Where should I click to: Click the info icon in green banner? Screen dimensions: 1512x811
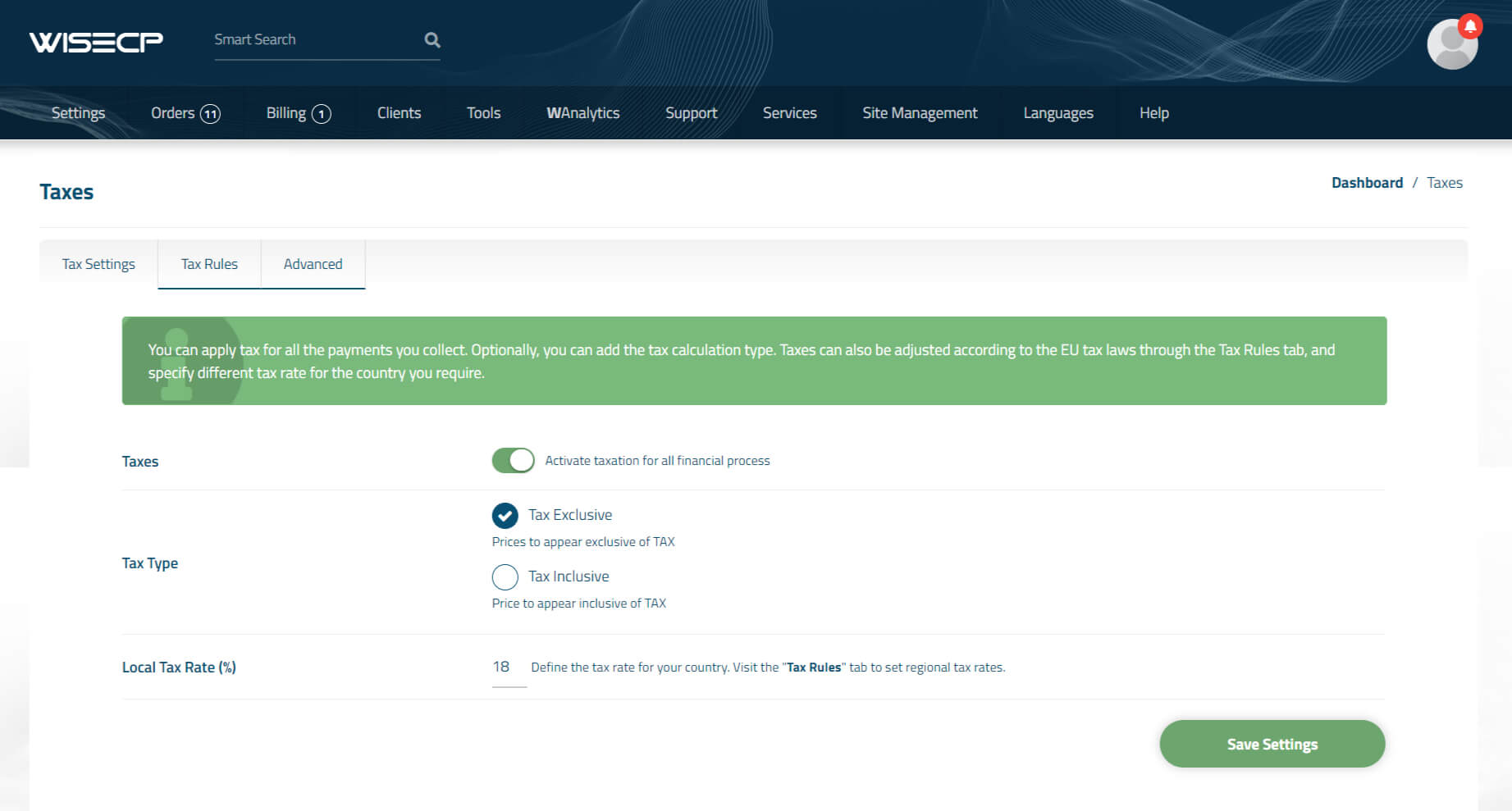point(176,364)
